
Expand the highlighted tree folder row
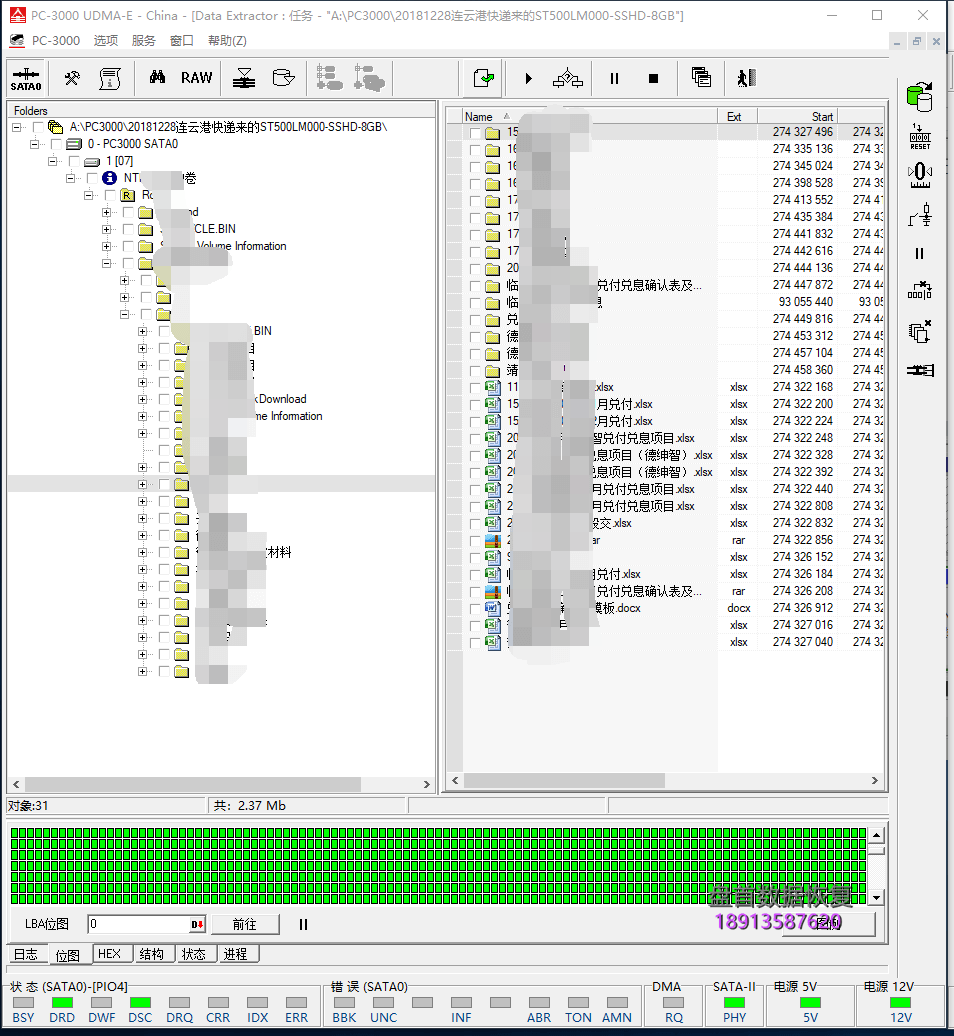(x=142, y=484)
